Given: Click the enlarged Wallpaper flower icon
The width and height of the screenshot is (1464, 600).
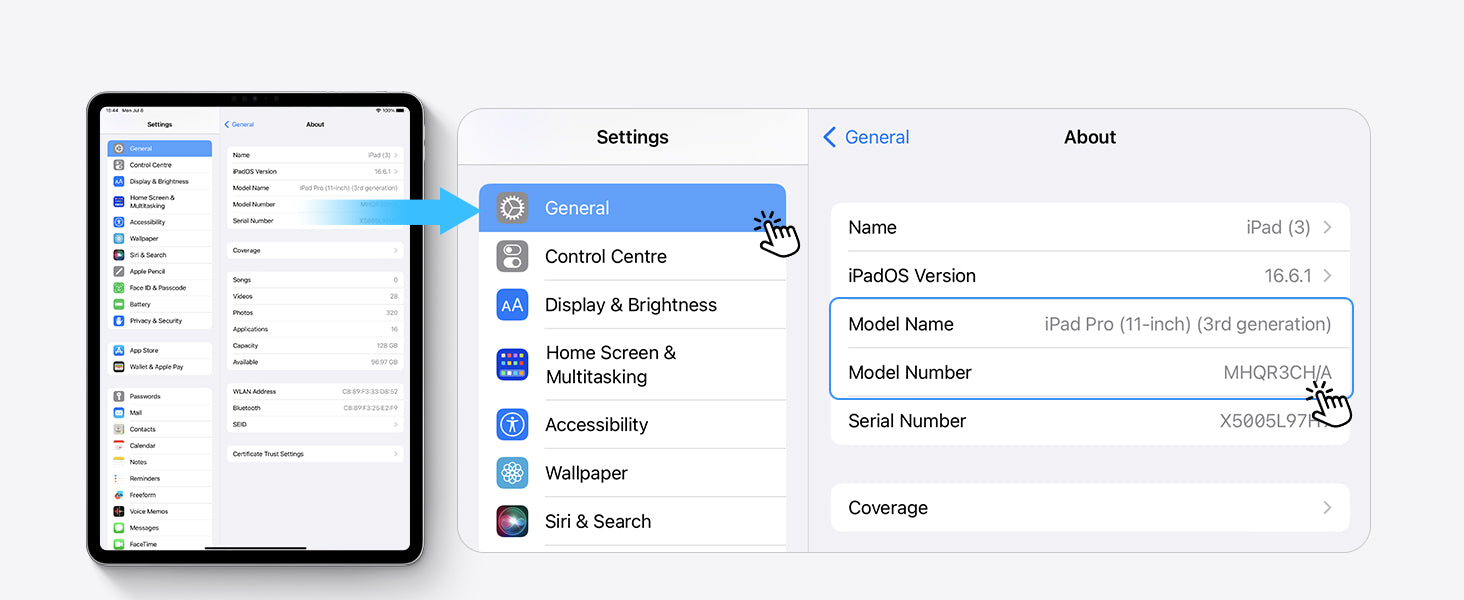Looking at the screenshot, I should [512, 473].
